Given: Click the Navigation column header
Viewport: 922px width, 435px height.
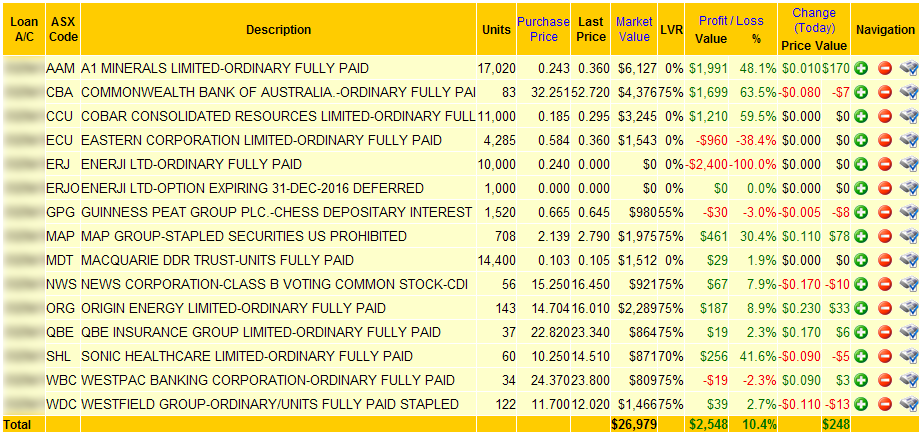Looking at the screenshot, I should [x=886, y=29].
